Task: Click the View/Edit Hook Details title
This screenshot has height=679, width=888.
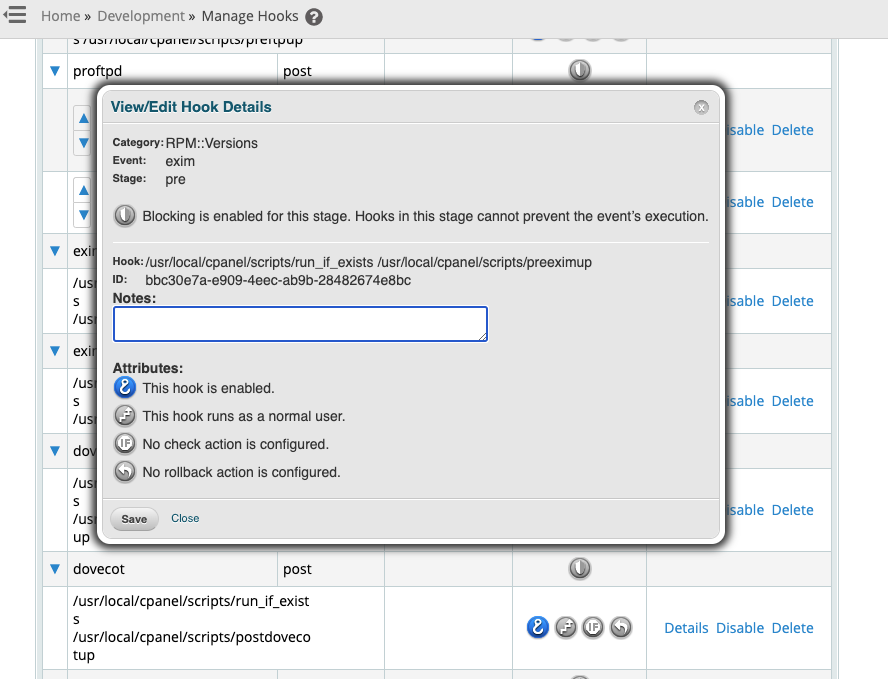Action: pos(191,107)
